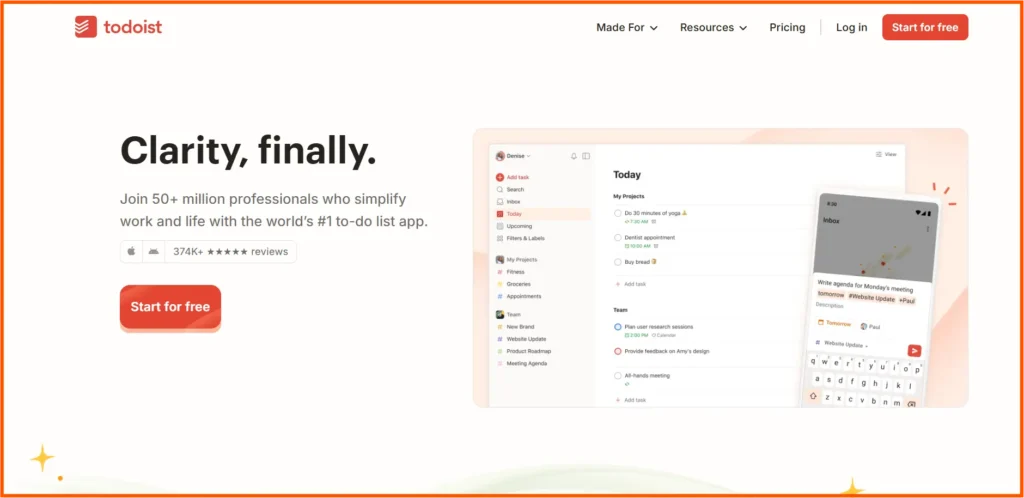The width and height of the screenshot is (1024, 498).
Task: Toggle the sidebar layout icon
Action: click(x=586, y=156)
